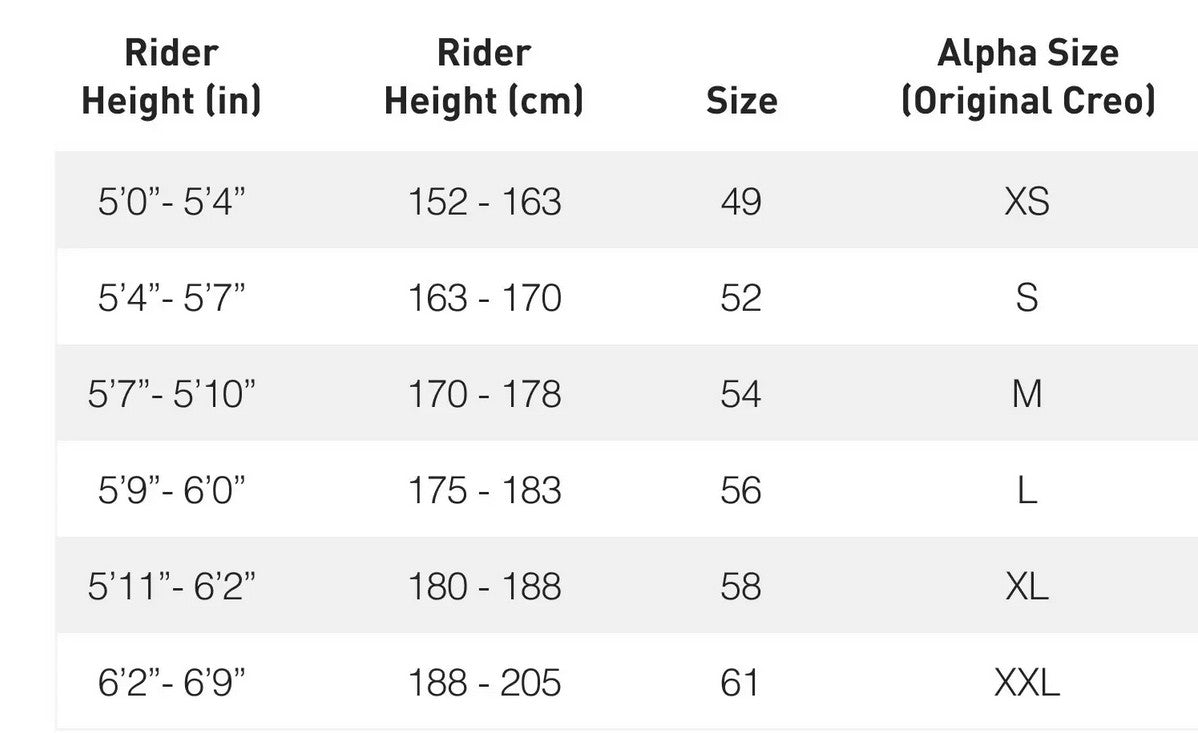1198x733 pixels.
Task: Click the L alpha size cell
Action: tap(1027, 490)
